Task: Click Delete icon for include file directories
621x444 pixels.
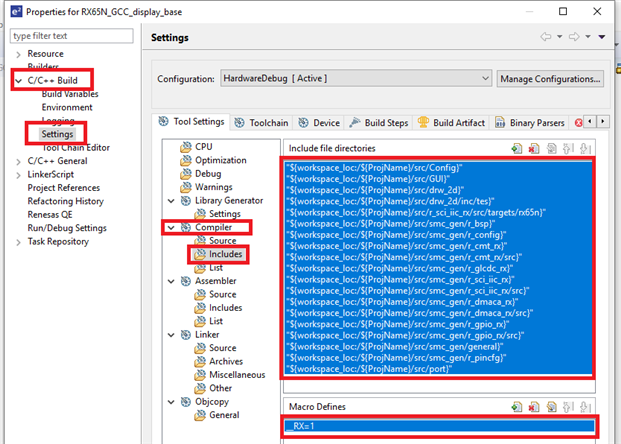Action: [x=533, y=148]
